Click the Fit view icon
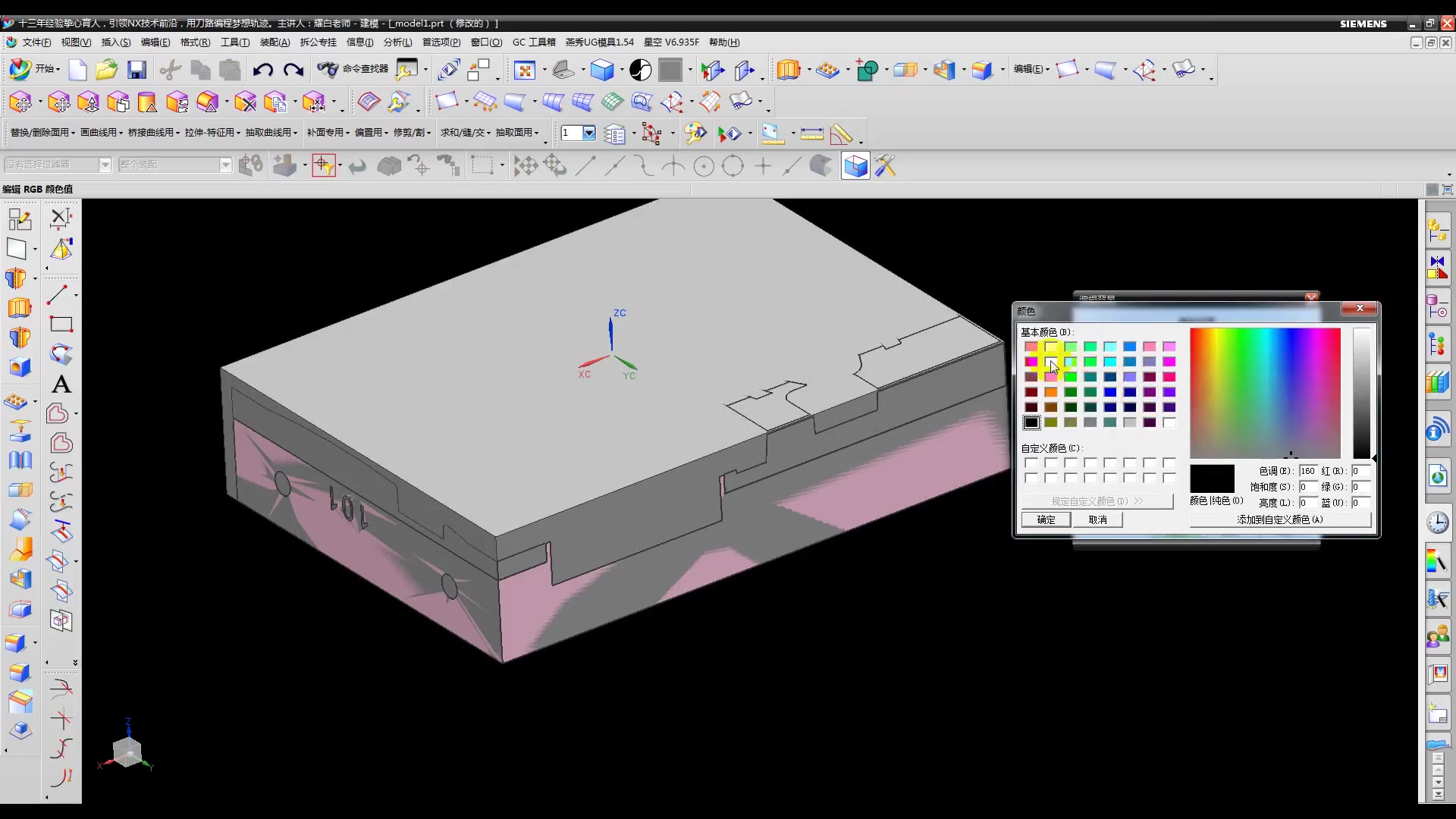This screenshot has width=1456, height=819. click(524, 71)
